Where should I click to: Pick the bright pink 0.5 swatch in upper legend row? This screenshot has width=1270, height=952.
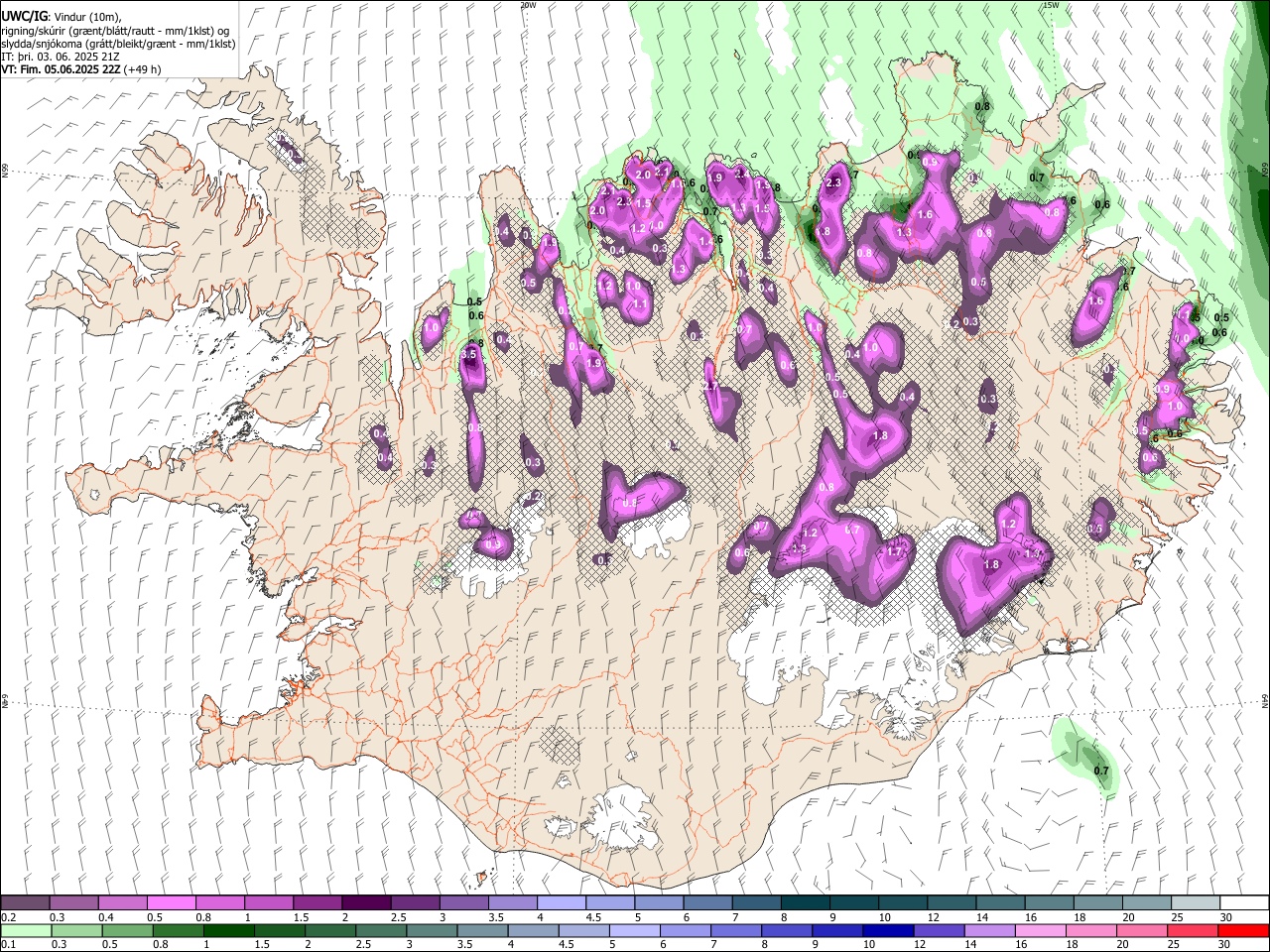[172, 903]
